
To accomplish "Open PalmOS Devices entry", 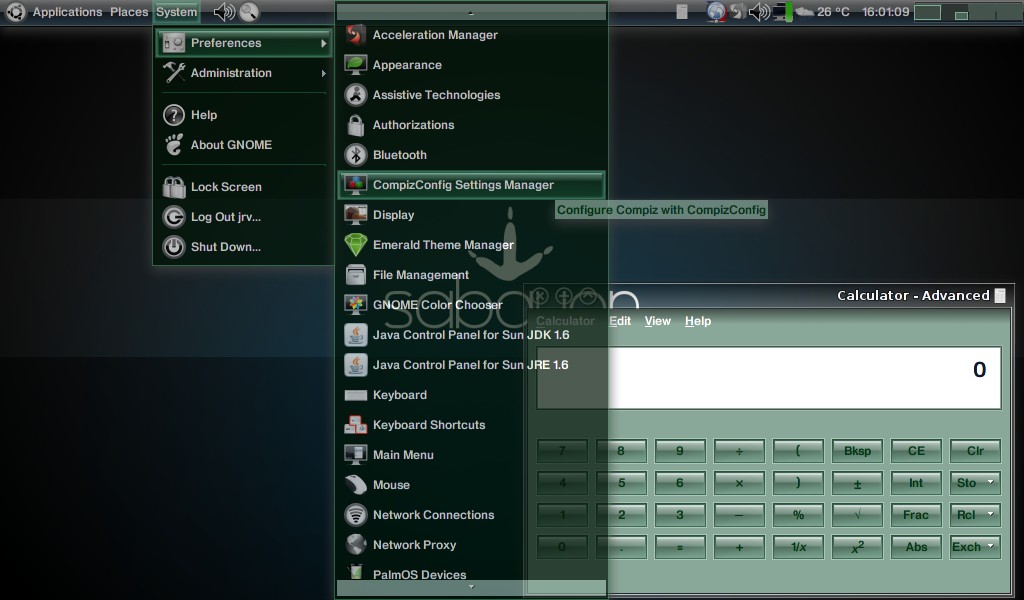I will [471, 573].
